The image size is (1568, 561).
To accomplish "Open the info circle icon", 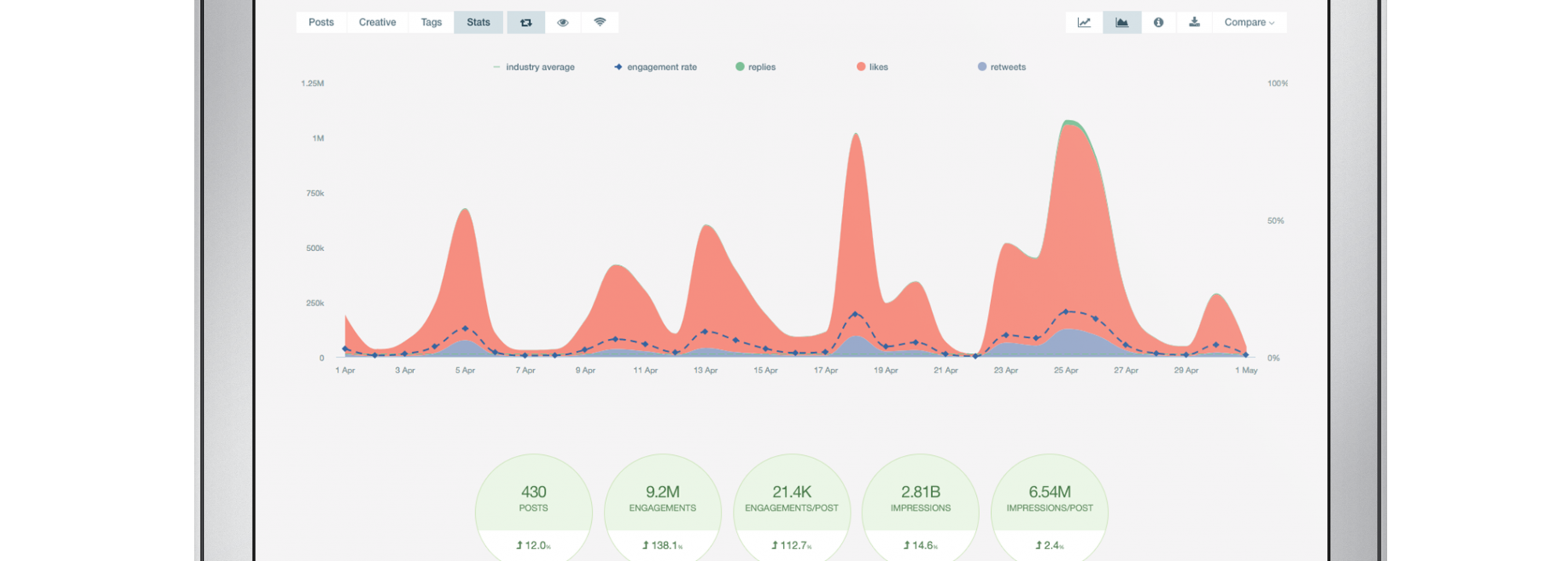I will pos(1158,23).
